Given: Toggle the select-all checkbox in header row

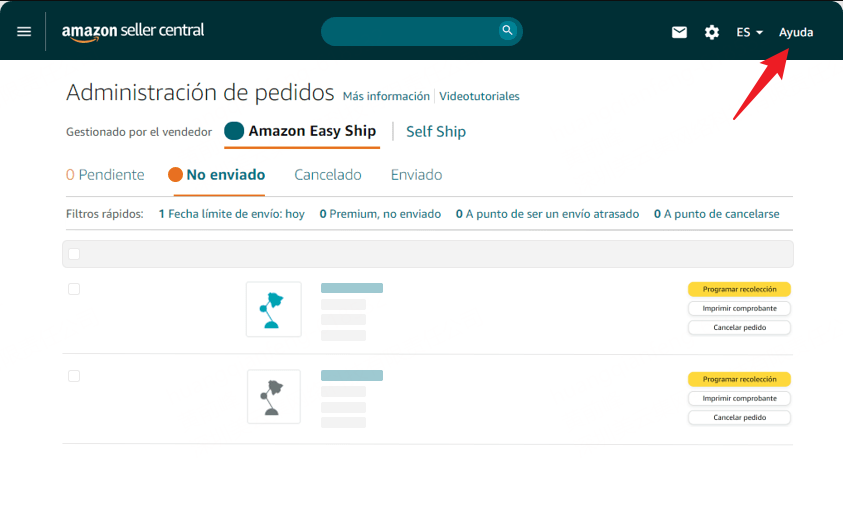Looking at the screenshot, I should click(x=74, y=254).
